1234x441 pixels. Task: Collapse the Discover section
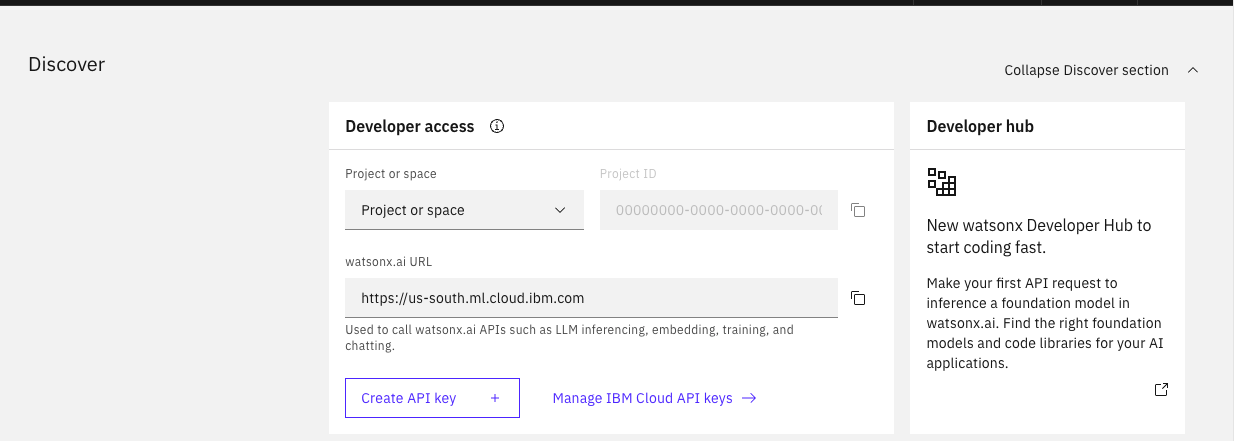(1101, 70)
